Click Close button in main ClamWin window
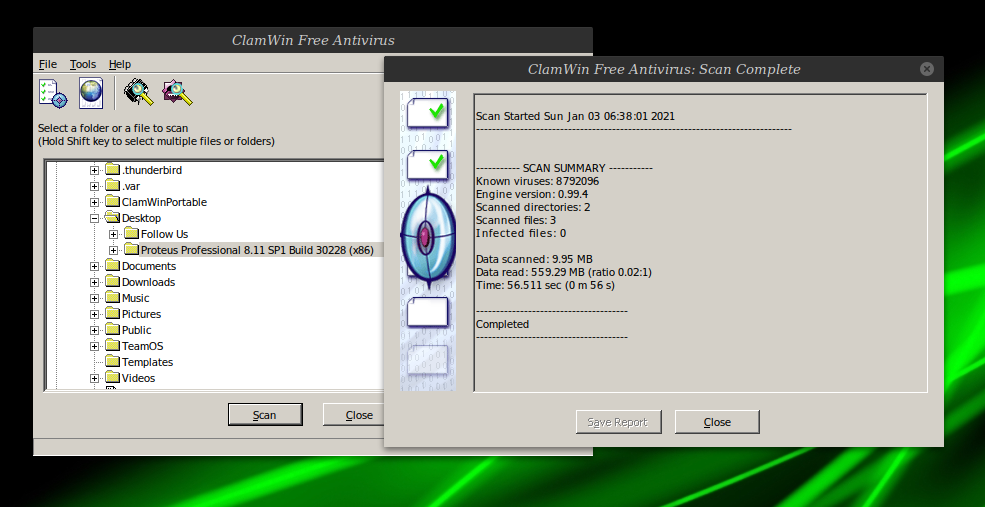This screenshot has width=985, height=507. coord(354,415)
